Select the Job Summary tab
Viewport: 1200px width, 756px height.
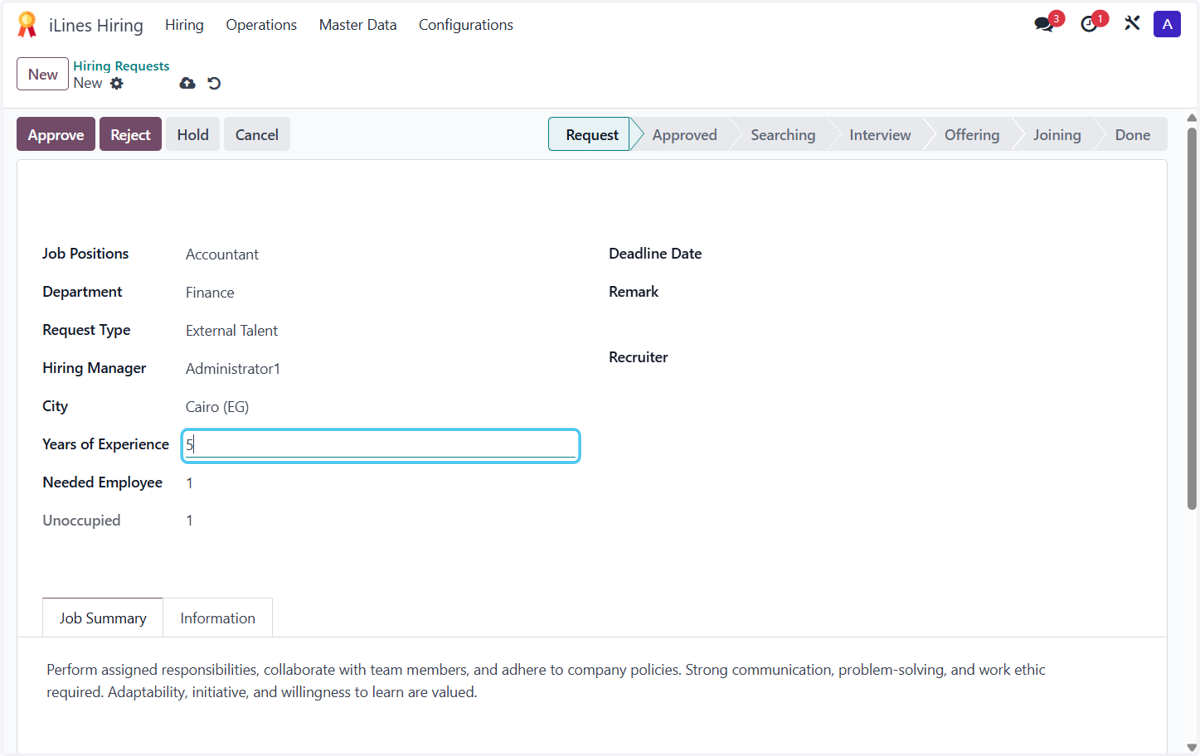coord(103,618)
